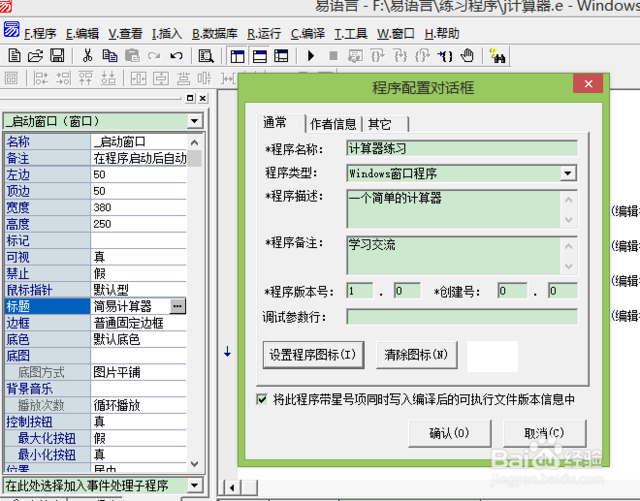Open the event handler subroutine dropdown
Image resolution: width=640 pixels, height=501 pixels.
coord(192,486)
